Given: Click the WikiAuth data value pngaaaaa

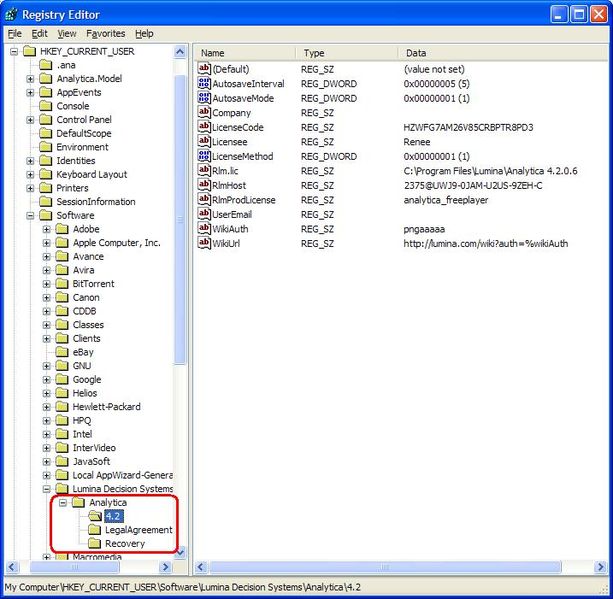Looking at the screenshot, I should pos(424,229).
